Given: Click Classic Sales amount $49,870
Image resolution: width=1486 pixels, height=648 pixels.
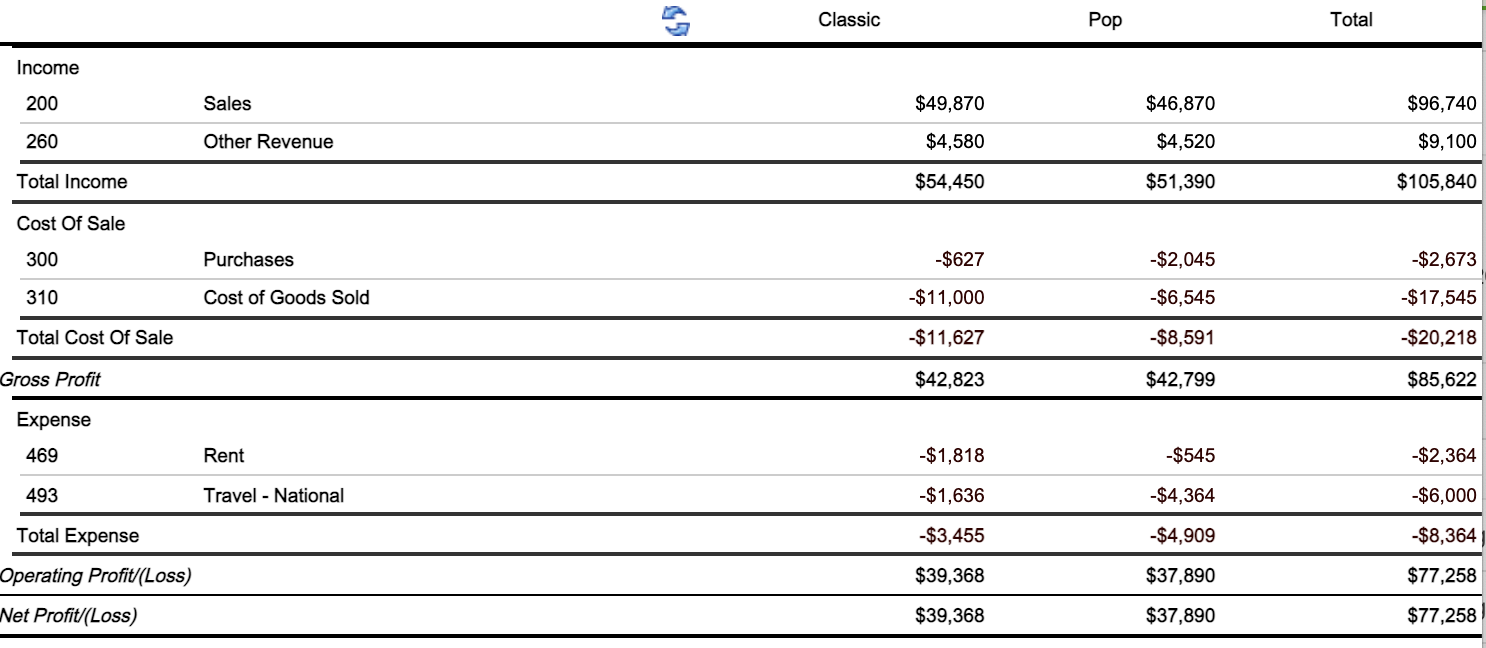Looking at the screenshot, I should click(x=949, y=104).
